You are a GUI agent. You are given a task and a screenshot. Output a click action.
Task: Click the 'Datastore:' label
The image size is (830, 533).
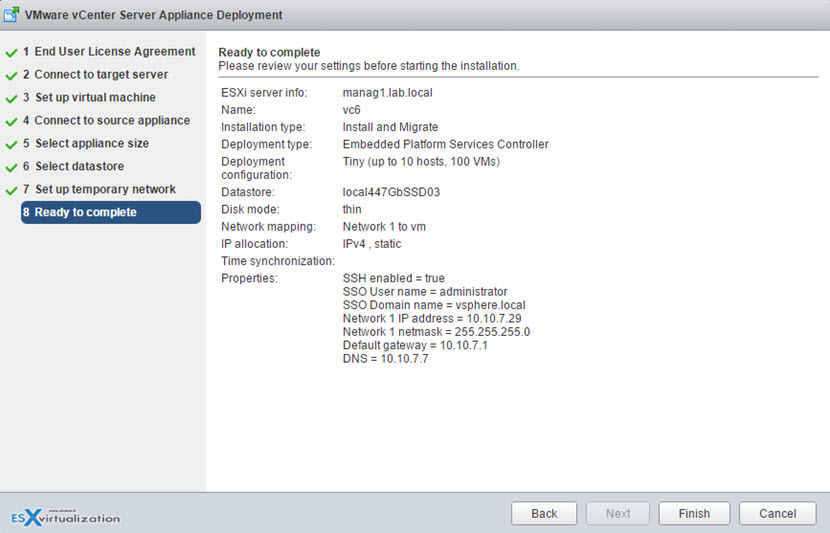tap(248, 192)
